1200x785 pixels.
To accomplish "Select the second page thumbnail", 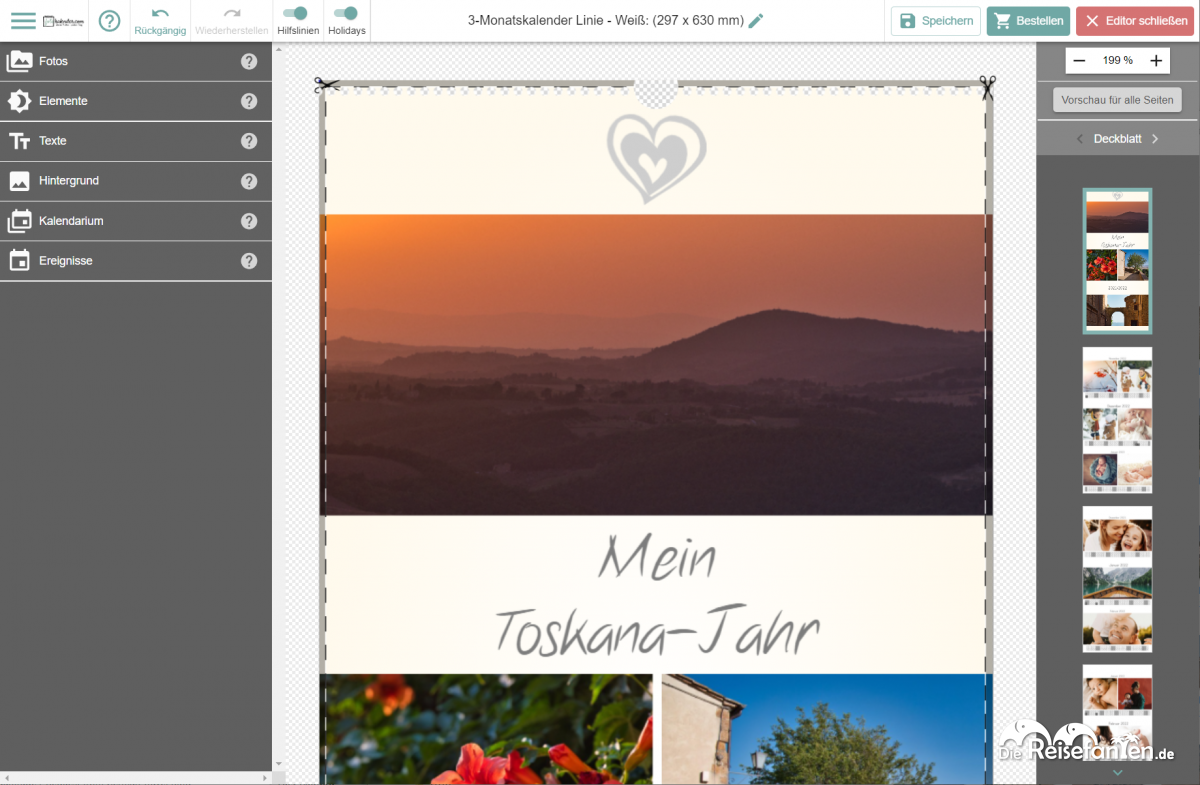I will tap(1117, 420).
